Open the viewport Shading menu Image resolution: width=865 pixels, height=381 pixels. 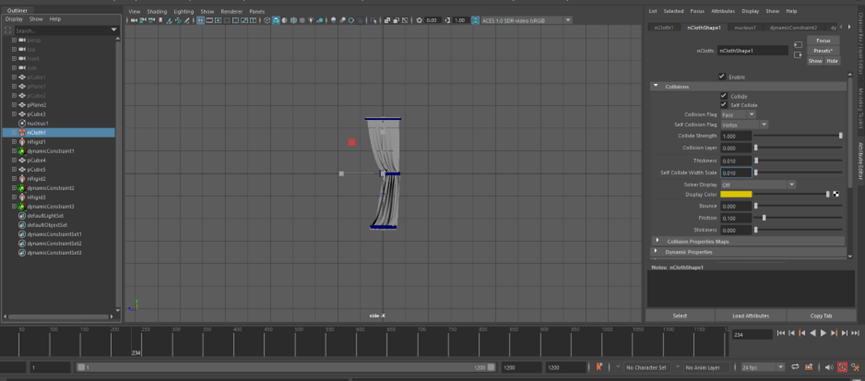[x=157, y=12]
